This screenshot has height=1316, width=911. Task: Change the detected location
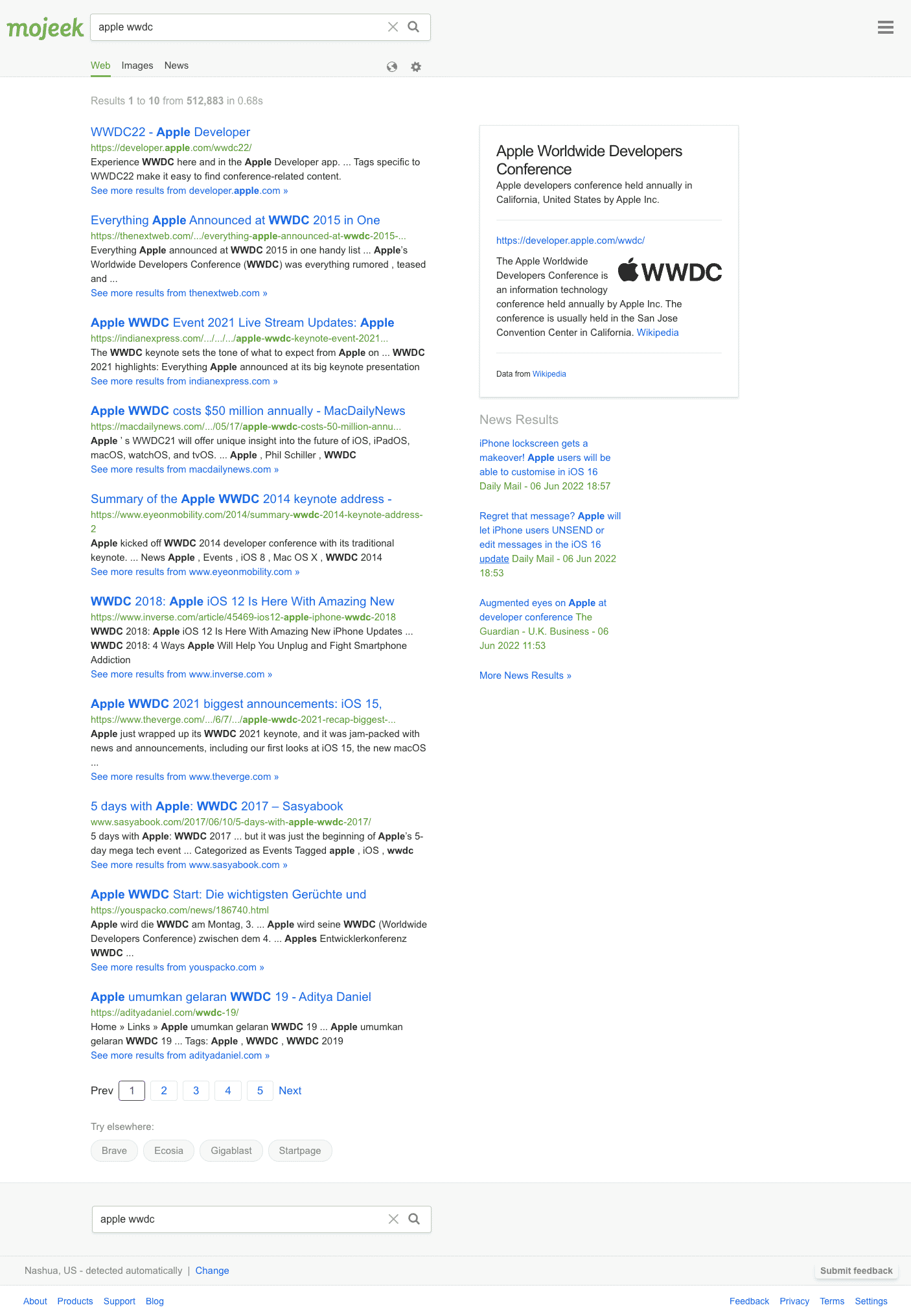point(212,1271)
